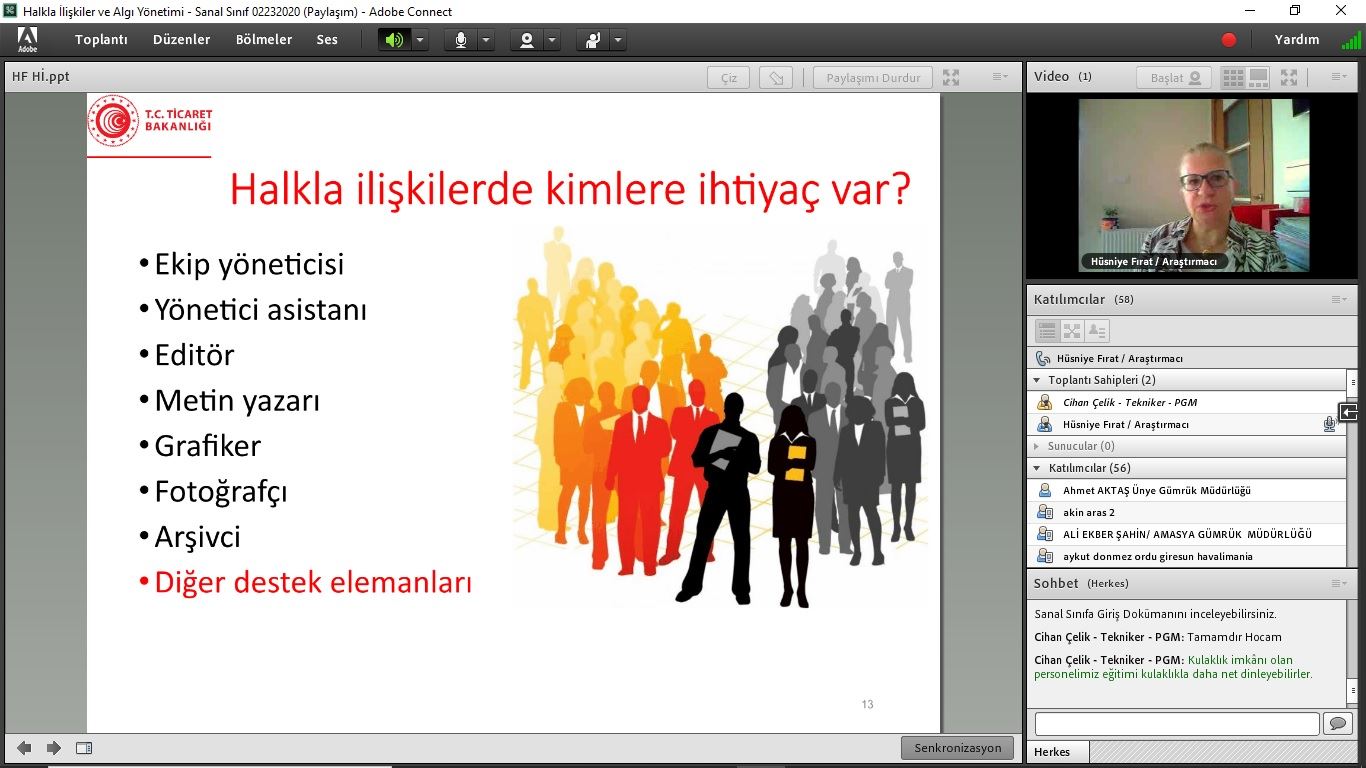Toggle the green speaker audio icon
This screenshot has width=1366, height=768.
pos(394,40)
